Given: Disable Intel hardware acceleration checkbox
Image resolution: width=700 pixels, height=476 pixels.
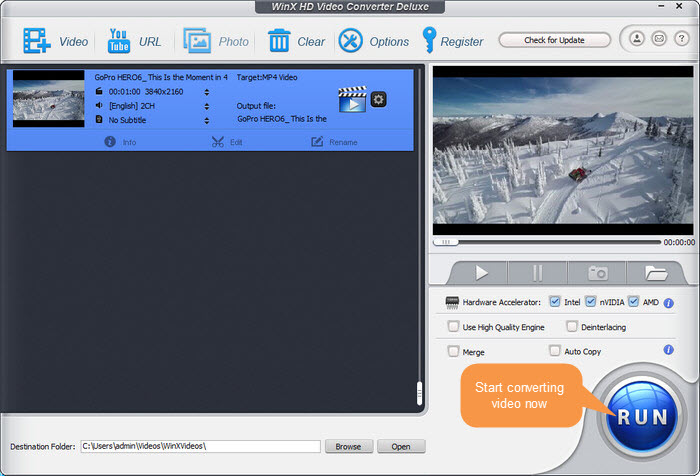Looking at the screenshot, I should click(554, 301).
